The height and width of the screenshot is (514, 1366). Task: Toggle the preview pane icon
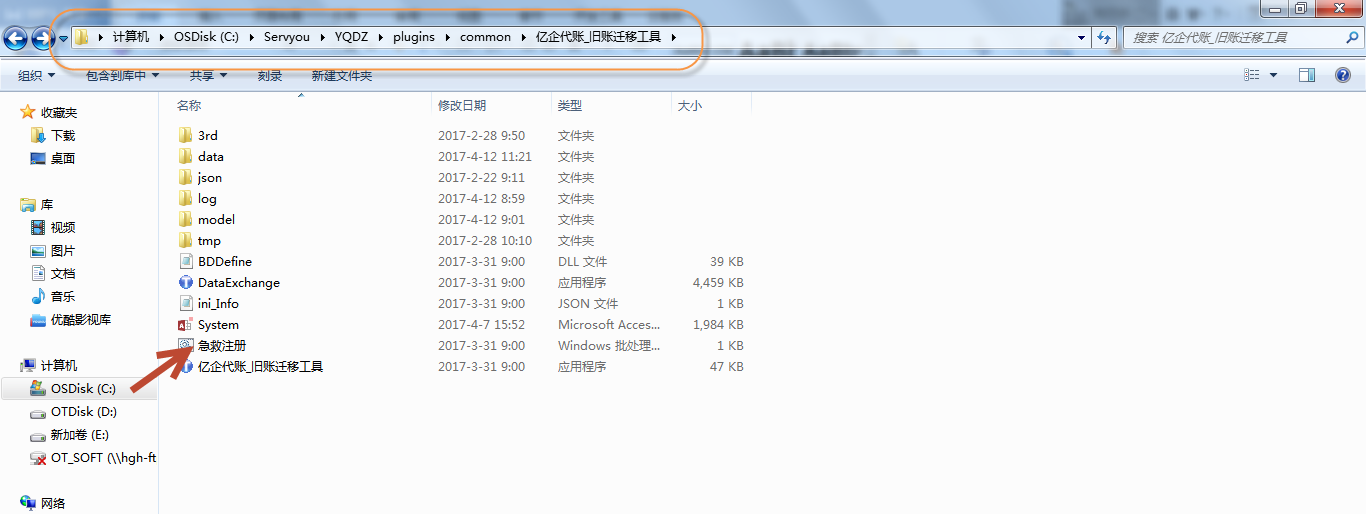1306,75
